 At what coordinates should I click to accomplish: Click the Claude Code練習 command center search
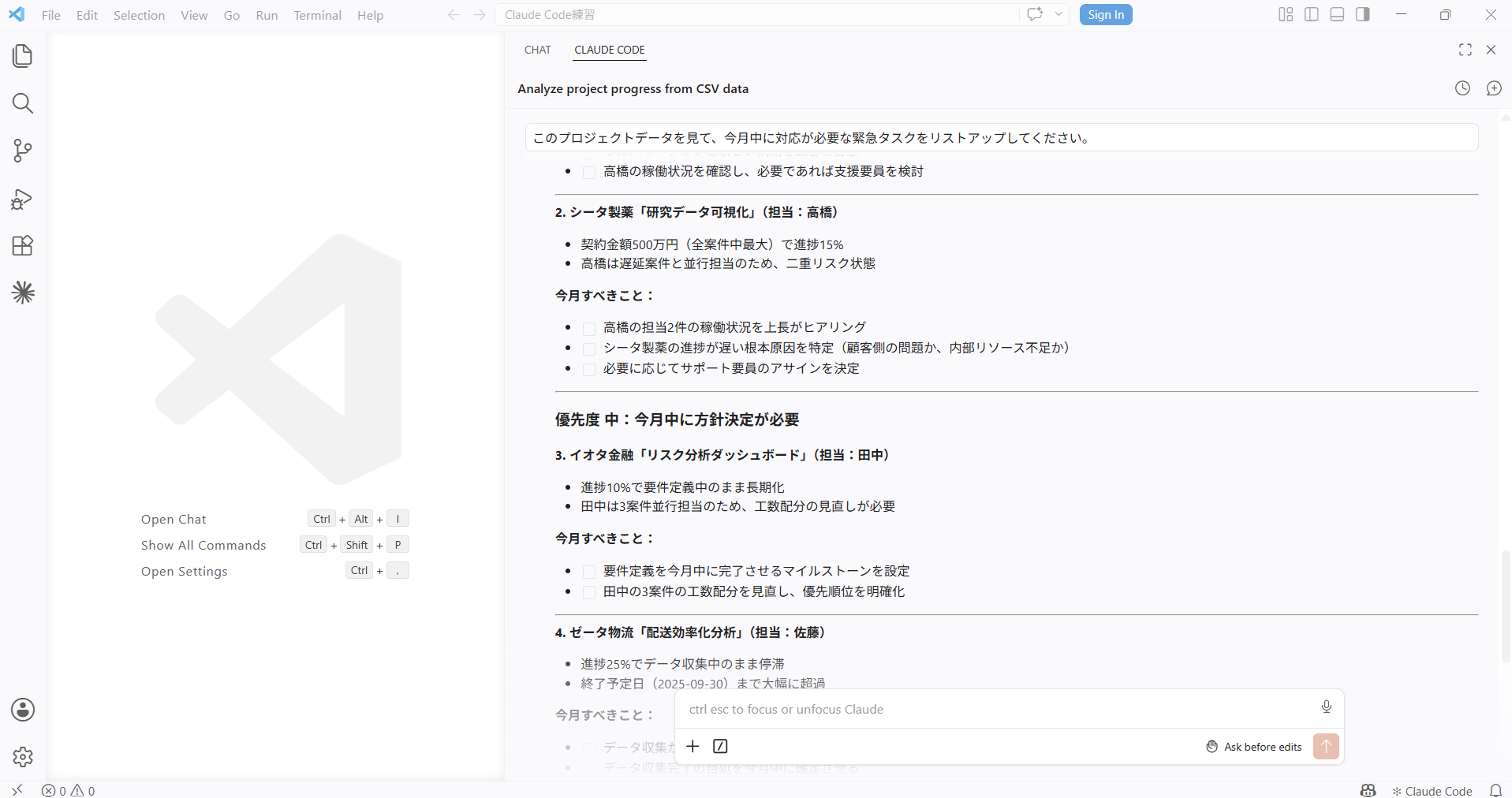[757, 14]
